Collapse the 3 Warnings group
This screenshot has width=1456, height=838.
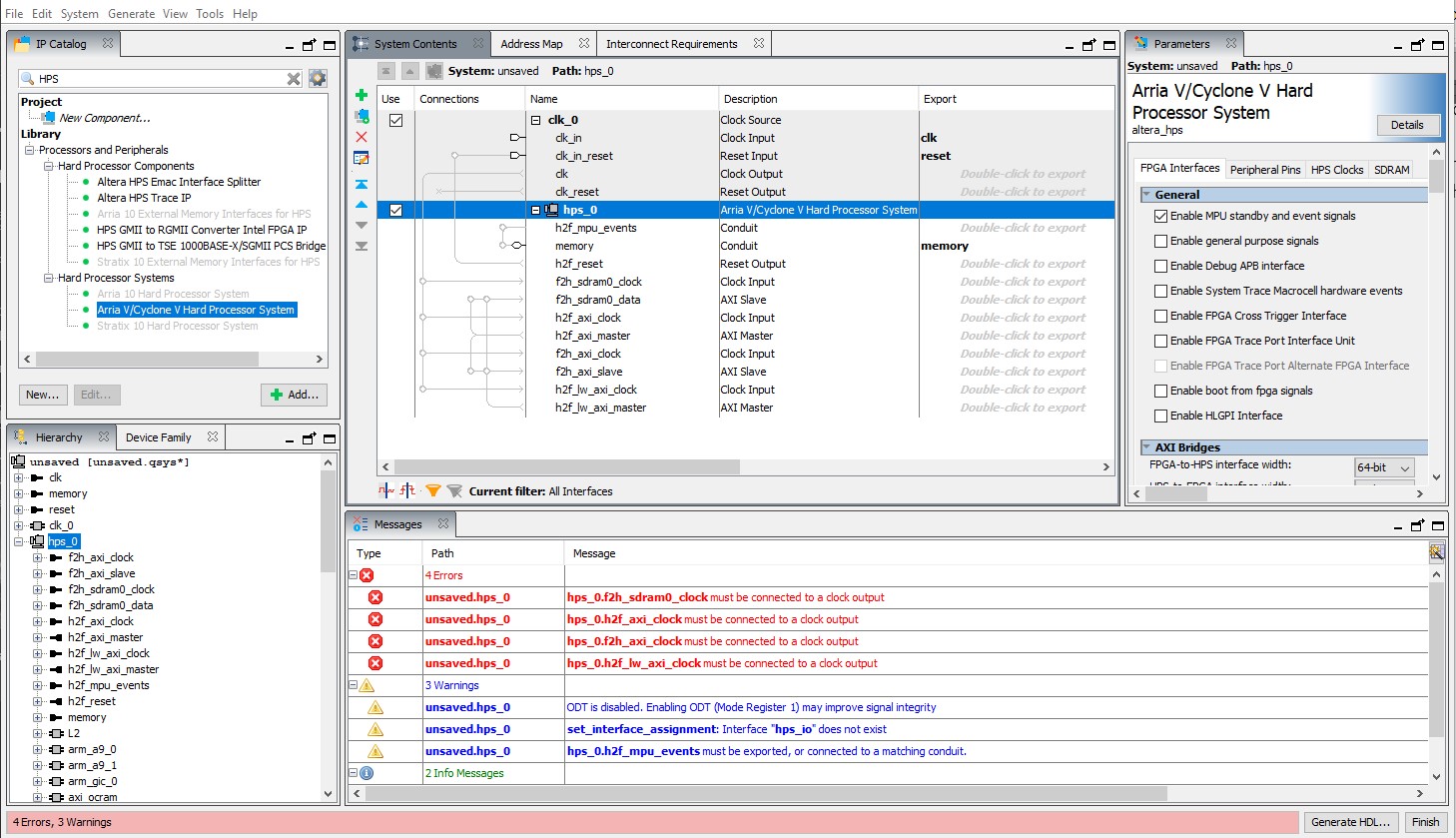pos(353,685)
